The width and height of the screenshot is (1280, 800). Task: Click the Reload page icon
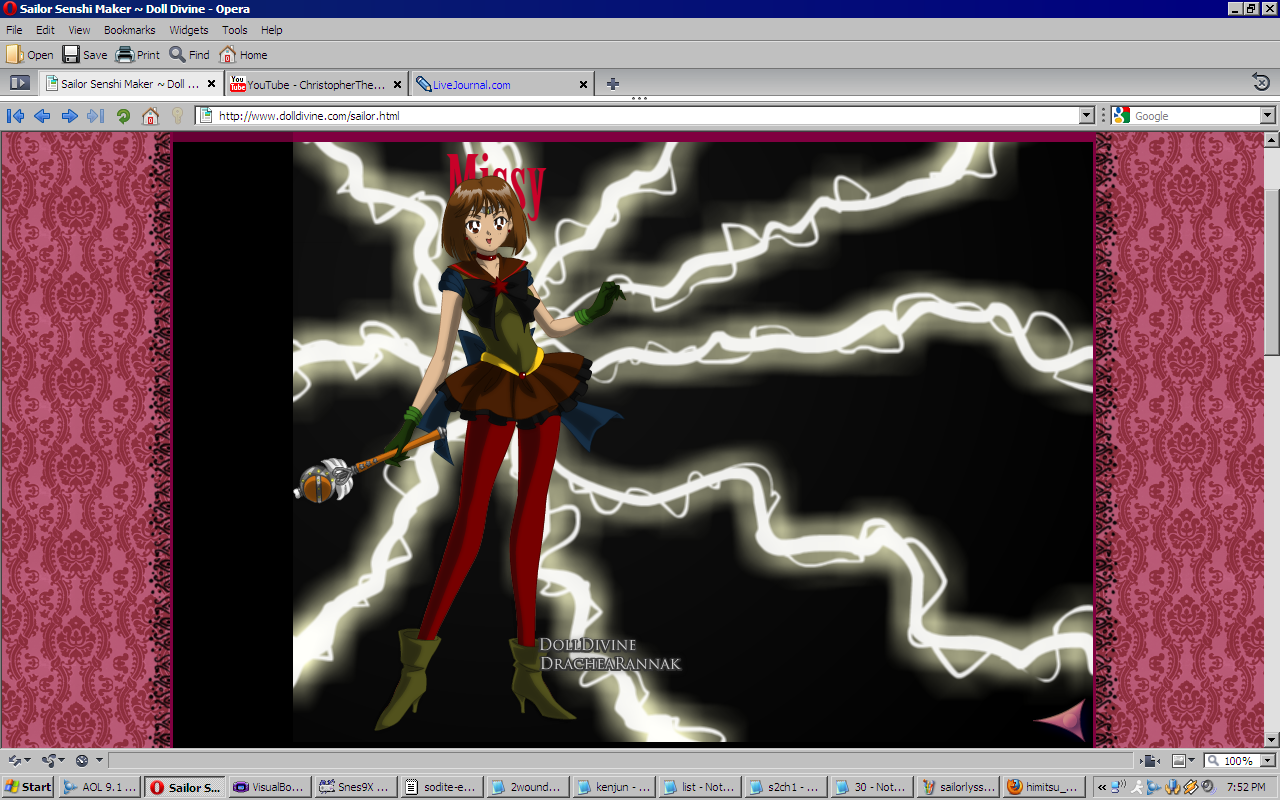point(123,116)
